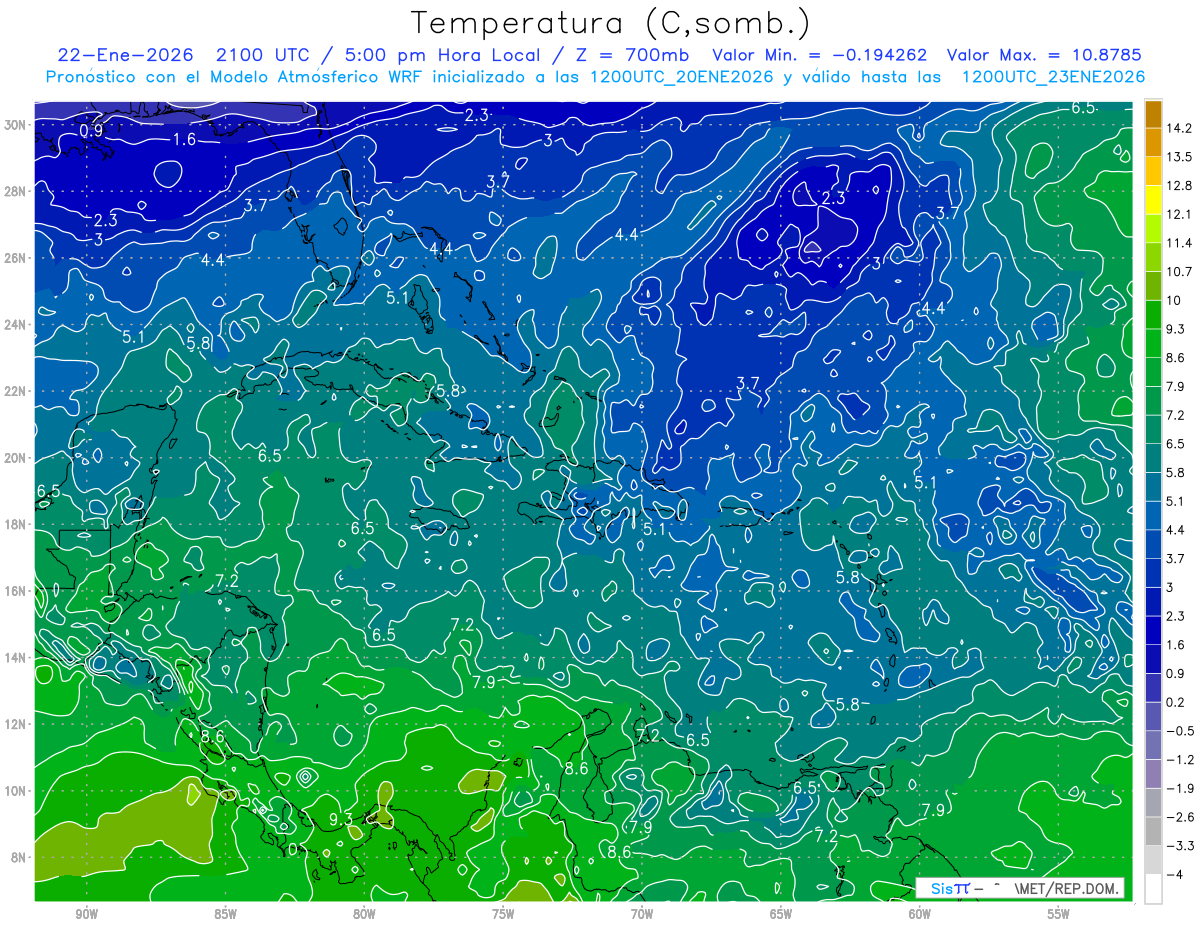Select the validity time '1200UTC_23ENE2026'

tap(1053, 77)
